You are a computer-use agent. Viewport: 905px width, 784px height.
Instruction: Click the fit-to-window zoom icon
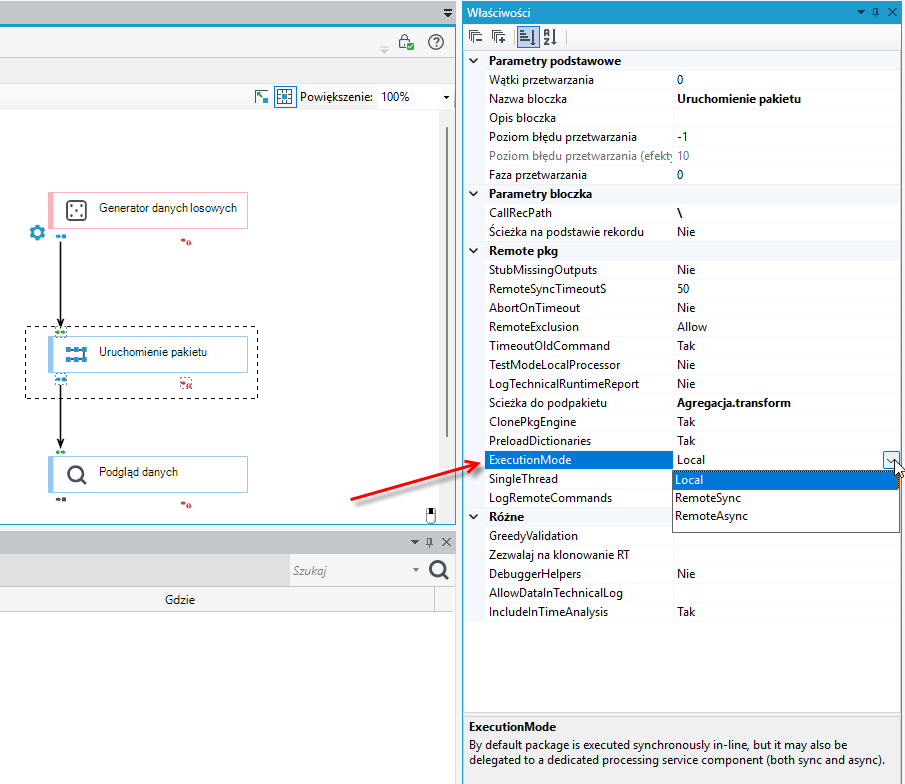(261, 97)
